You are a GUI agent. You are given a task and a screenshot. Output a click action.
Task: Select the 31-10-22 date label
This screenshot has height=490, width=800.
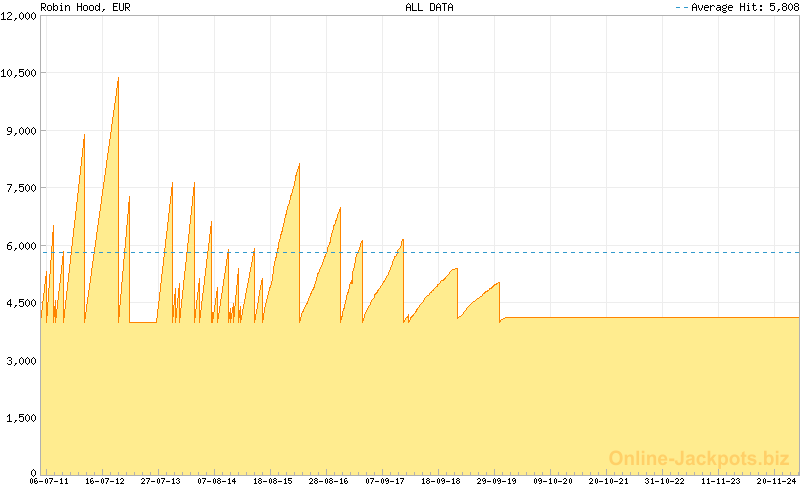pyautogui.click(x=664, y=481)
